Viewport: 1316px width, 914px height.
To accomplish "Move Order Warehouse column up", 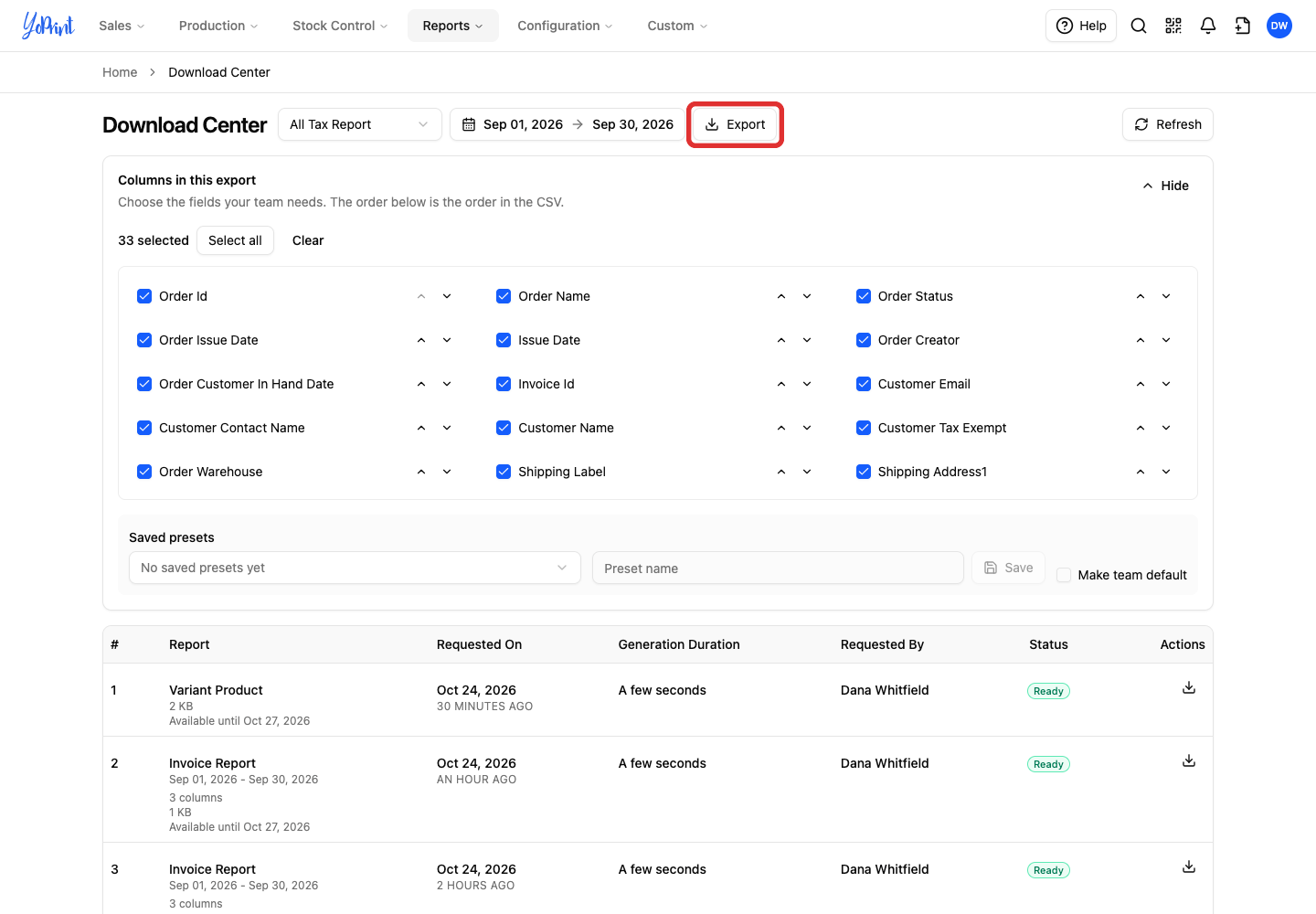I will [x=421, y=472].
